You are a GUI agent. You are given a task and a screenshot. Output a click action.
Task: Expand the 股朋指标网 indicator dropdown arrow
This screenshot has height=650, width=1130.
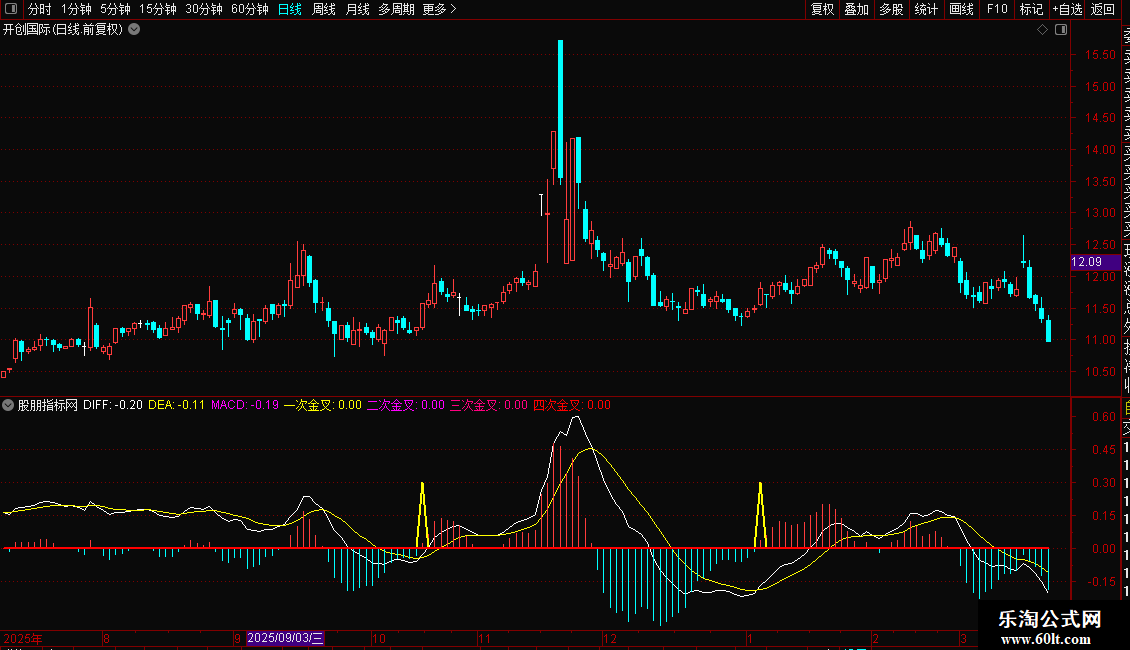pos(9,406)
